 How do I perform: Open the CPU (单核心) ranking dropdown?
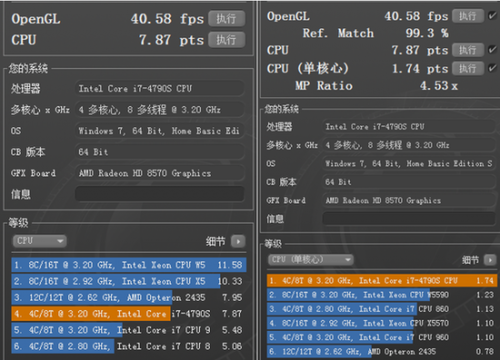coord(311,259)
